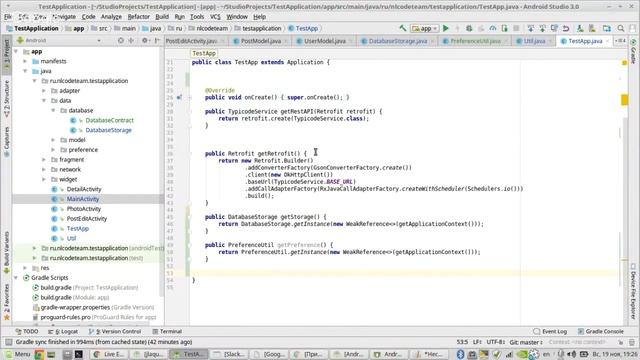Open the Version Control tool window

point(115,331)
